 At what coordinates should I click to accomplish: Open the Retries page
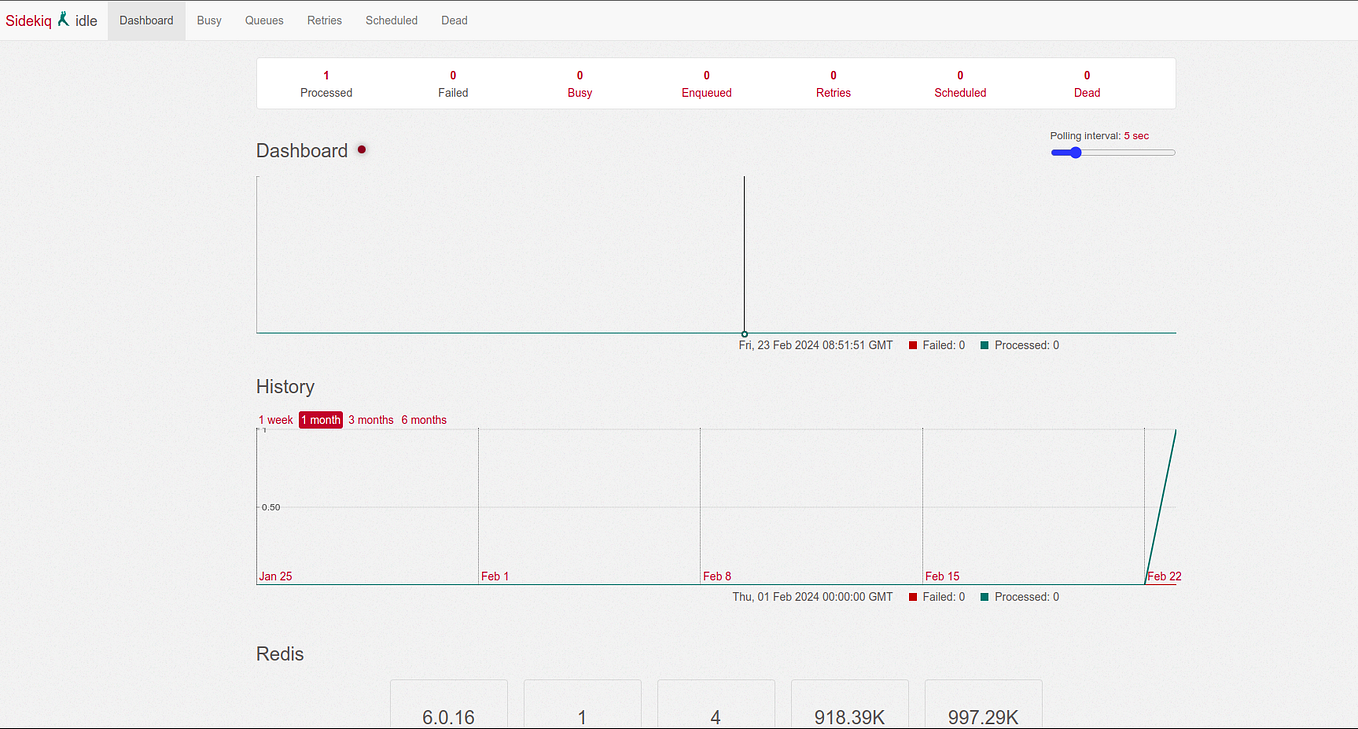tap(324, 20)
